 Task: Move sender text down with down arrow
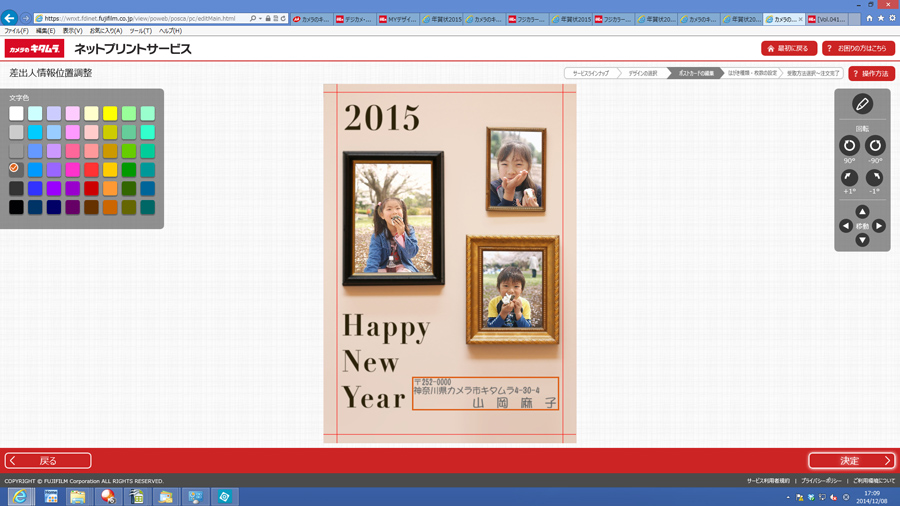862,240
